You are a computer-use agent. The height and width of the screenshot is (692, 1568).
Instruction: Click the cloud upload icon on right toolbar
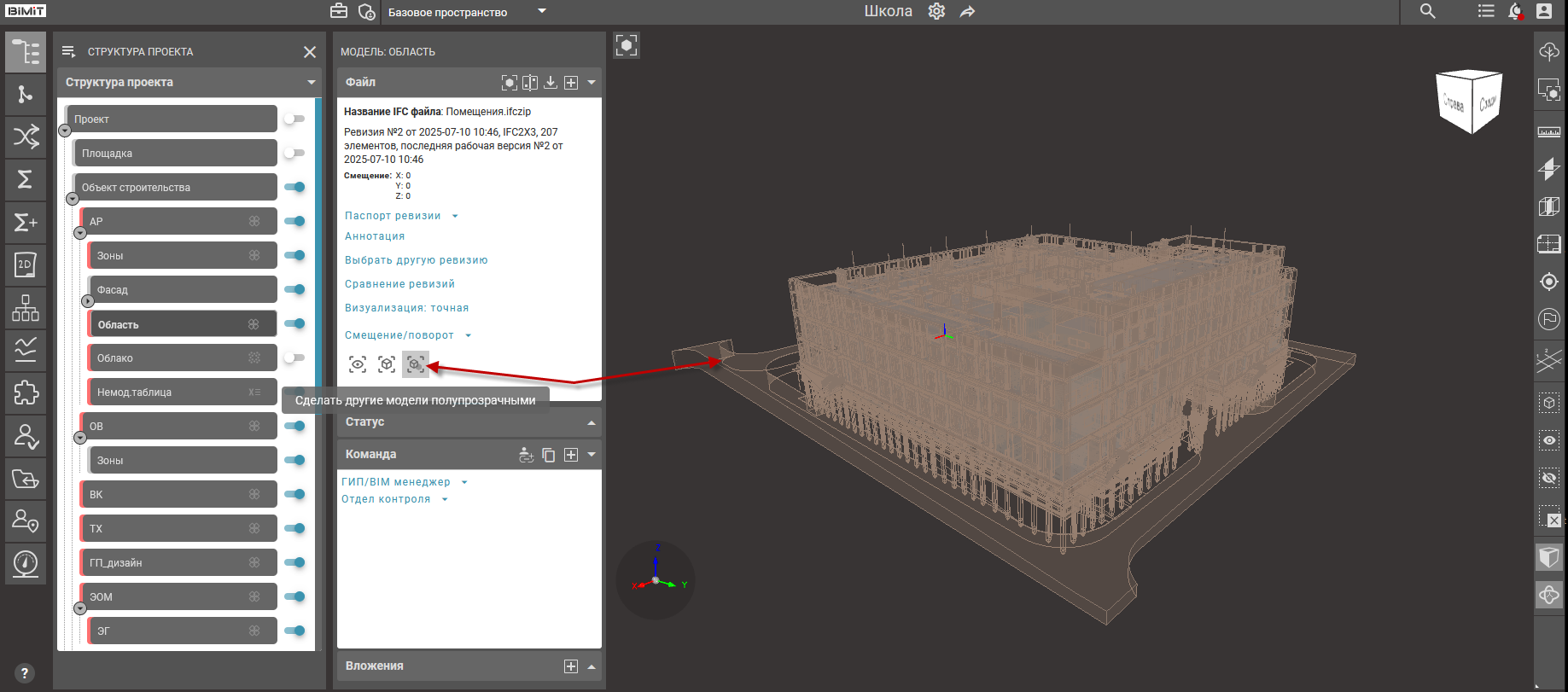tap(1549, 51)
